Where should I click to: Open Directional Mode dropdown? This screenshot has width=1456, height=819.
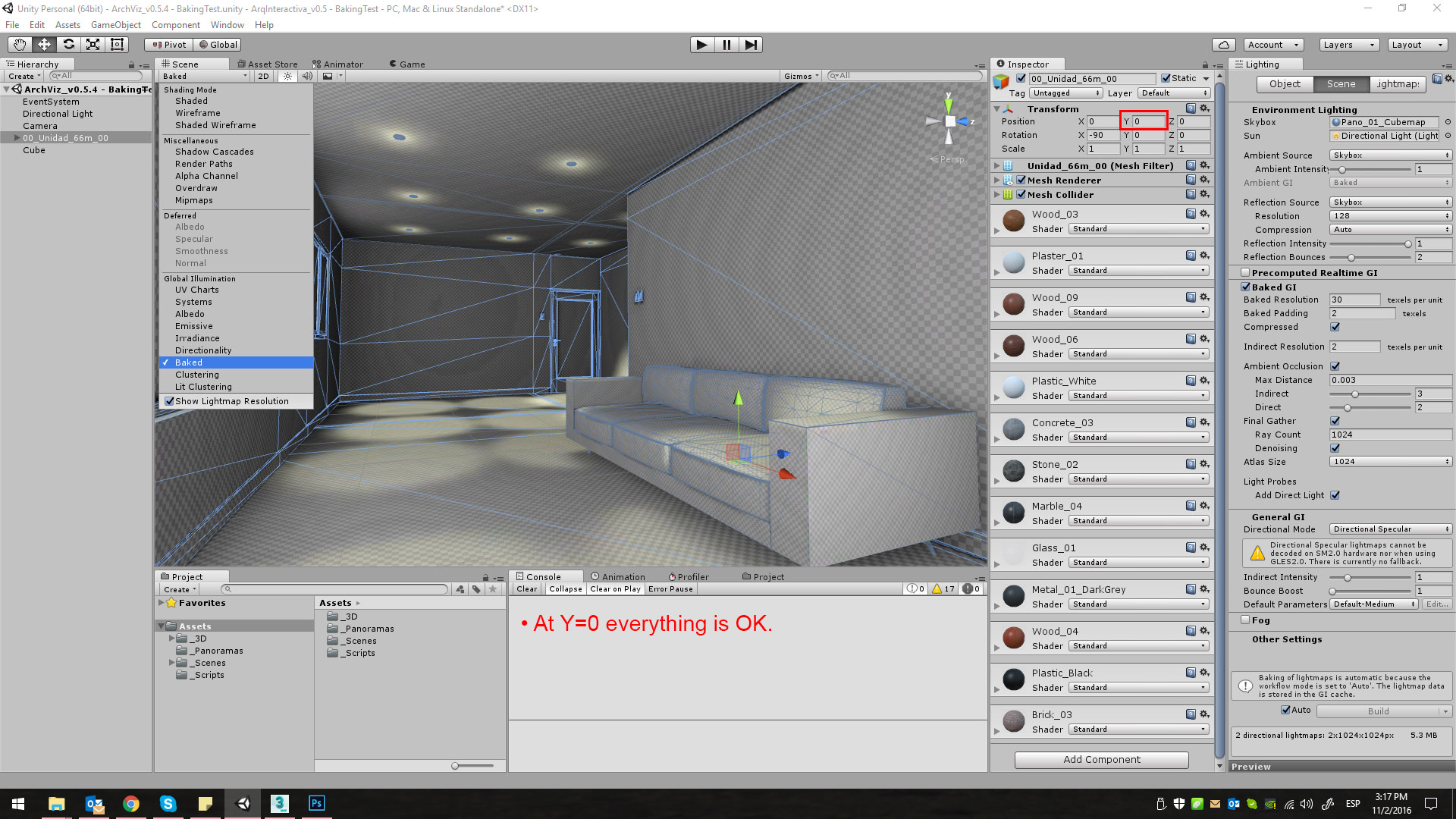point(1391,529)
